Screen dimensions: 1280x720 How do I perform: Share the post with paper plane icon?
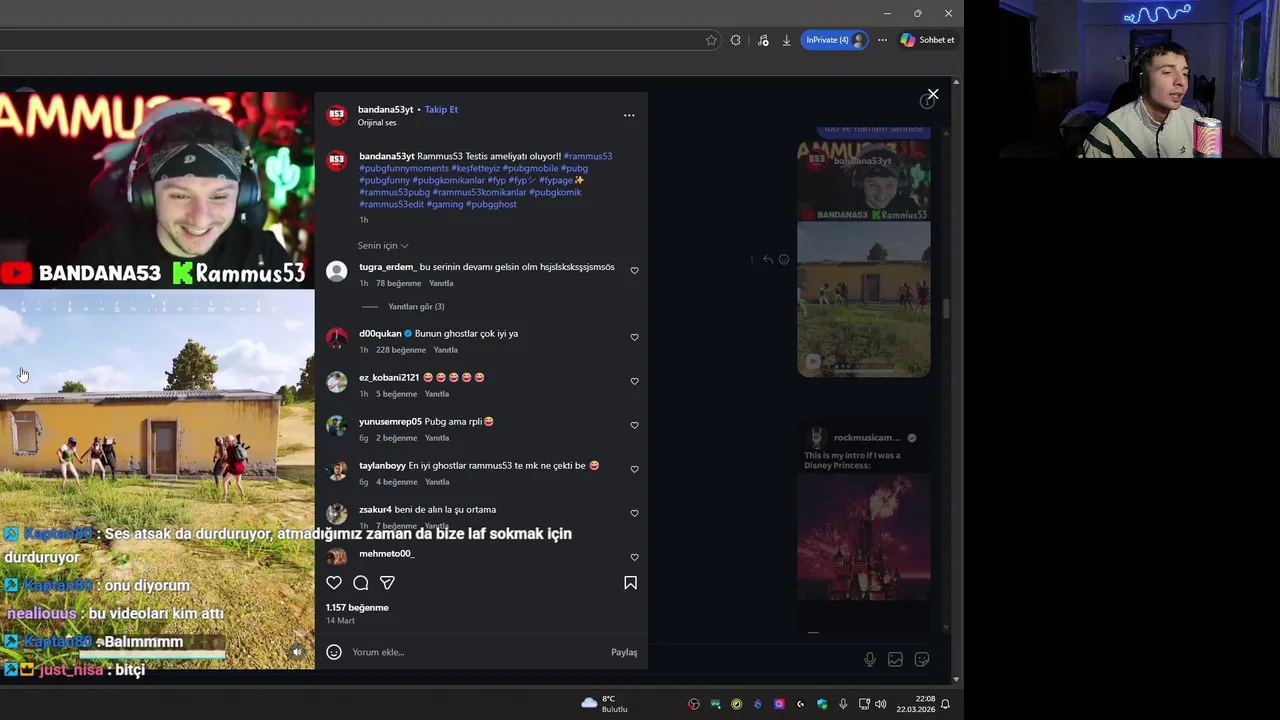[387, 583]
